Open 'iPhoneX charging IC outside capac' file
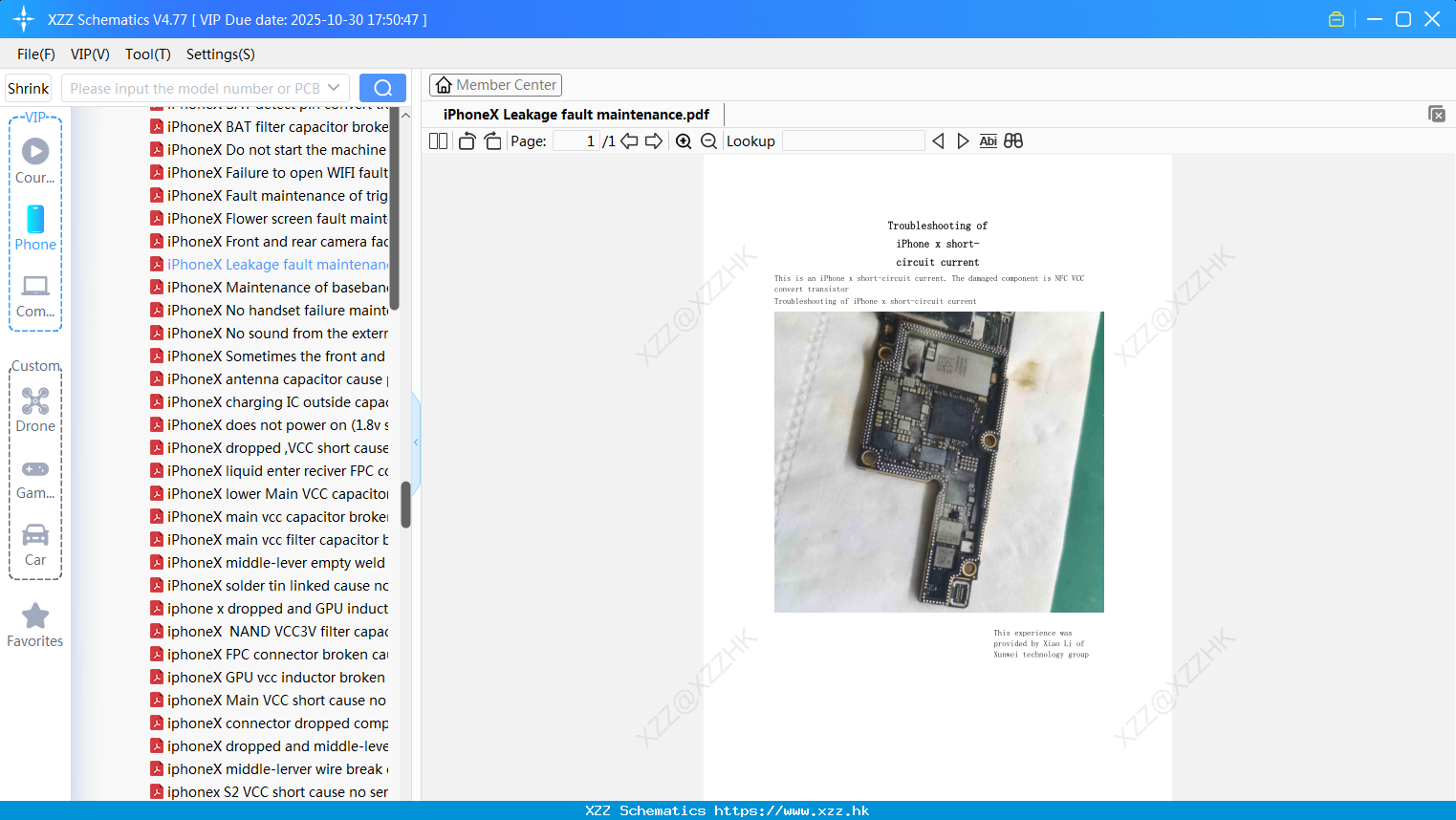This screenshot has width=1456, height=820. [270, 401]
